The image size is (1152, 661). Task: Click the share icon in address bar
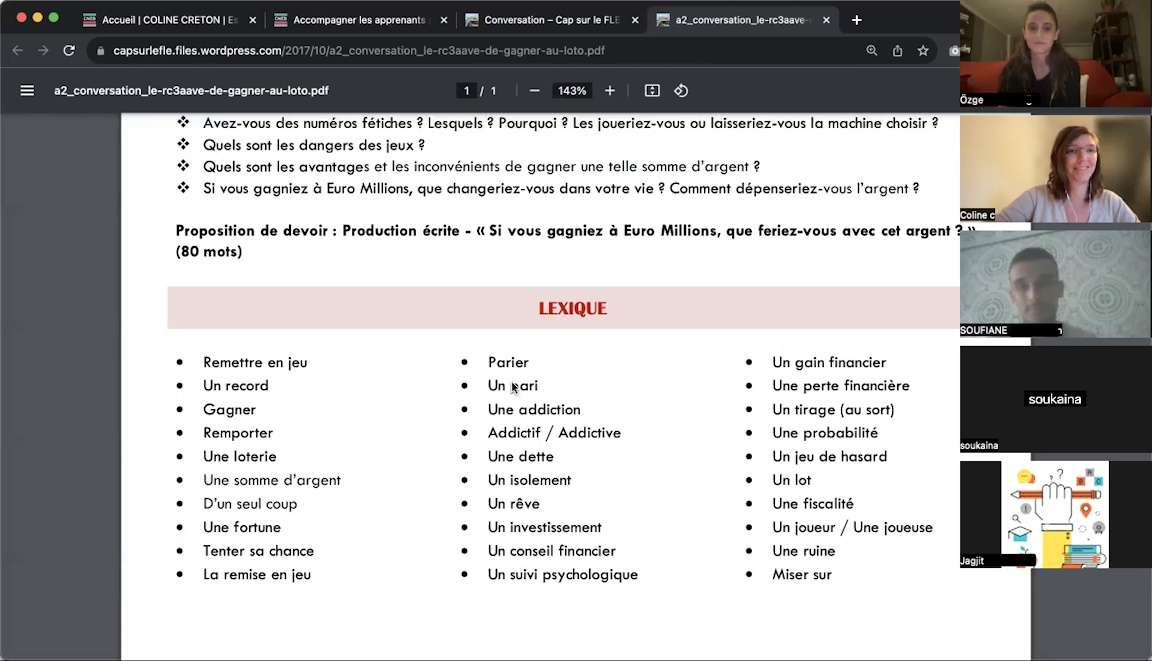[x=897, y=51]
